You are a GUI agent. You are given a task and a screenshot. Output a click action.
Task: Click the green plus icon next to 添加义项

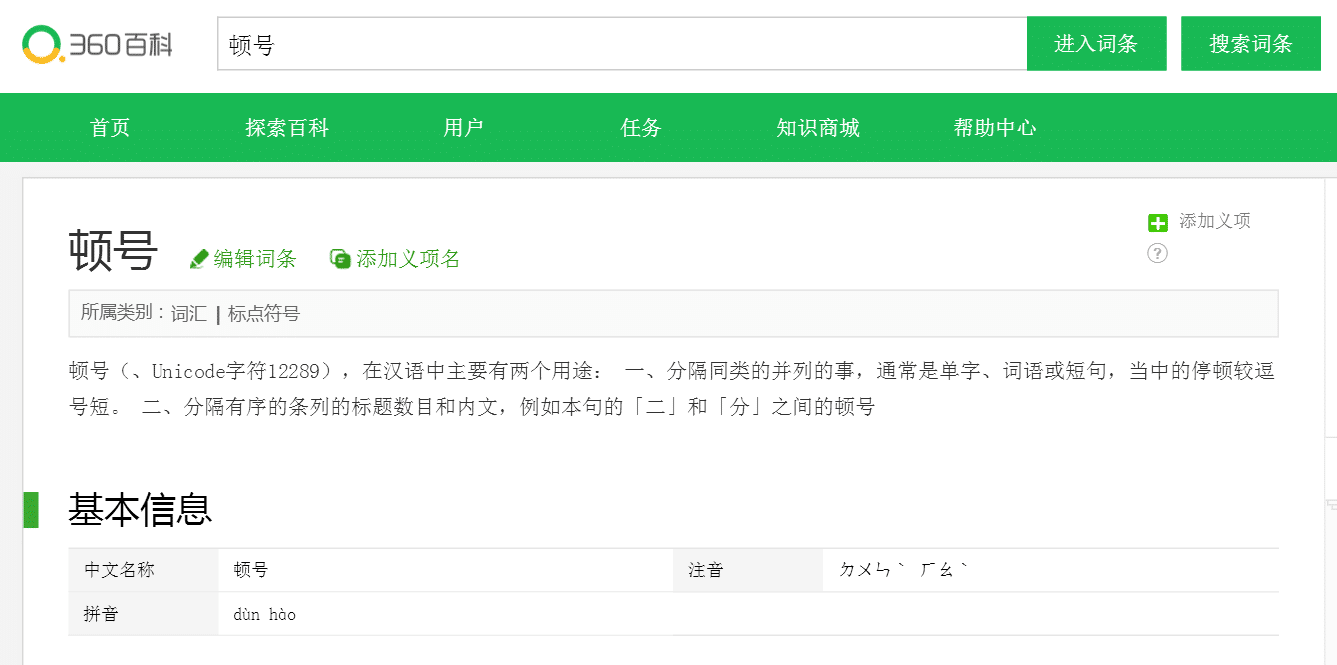1158,222
